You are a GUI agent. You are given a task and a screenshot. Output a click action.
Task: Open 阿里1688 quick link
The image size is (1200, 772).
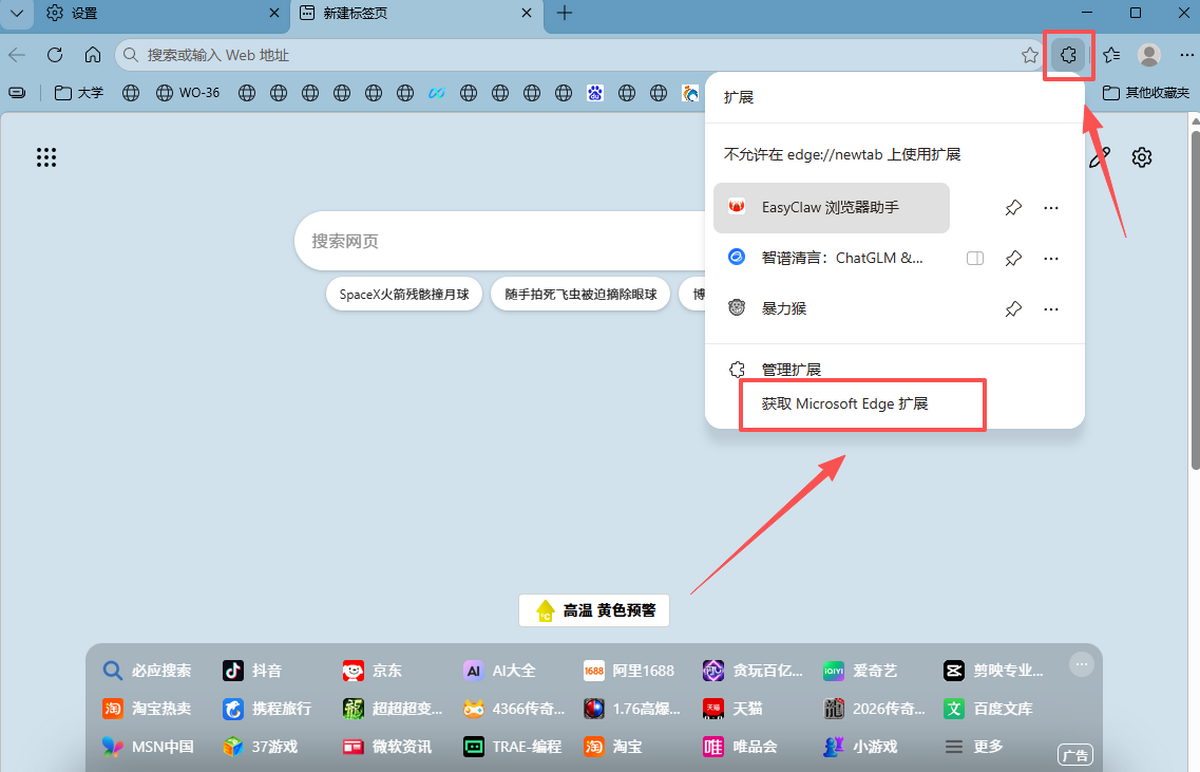(629, 670)
